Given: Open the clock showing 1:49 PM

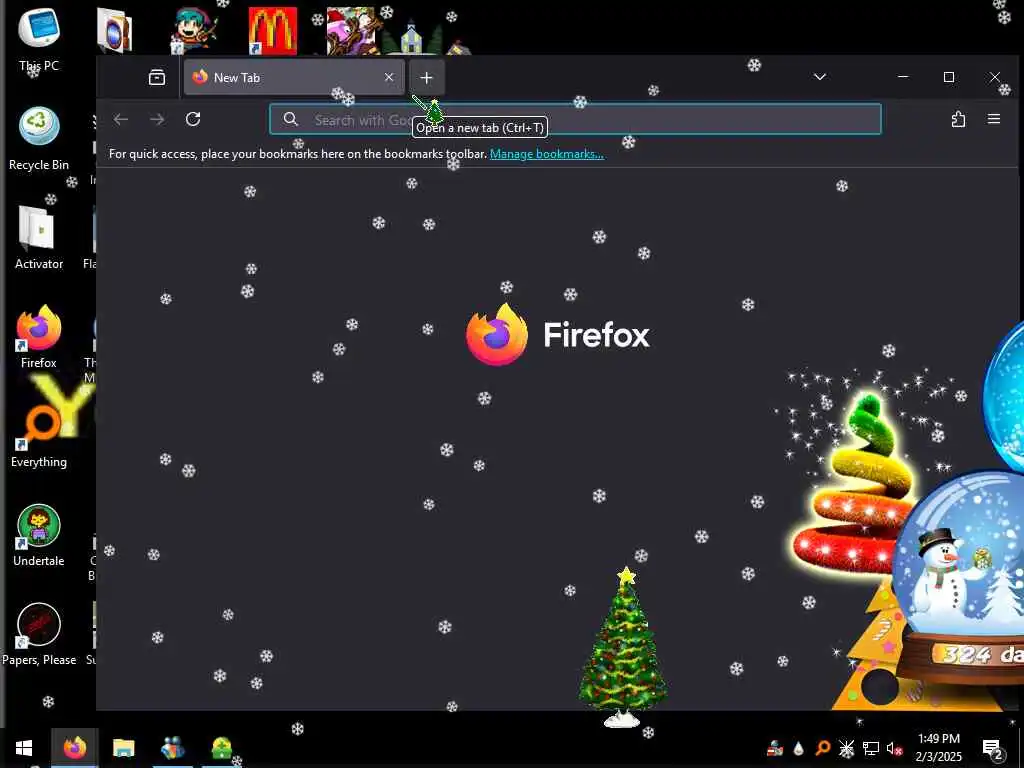Looking at the screenshot, I should [x=938, y=748].
